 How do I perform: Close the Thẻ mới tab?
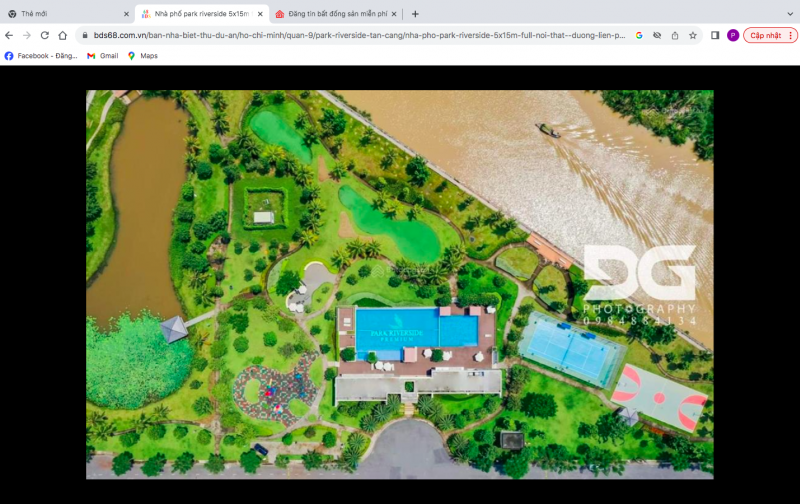(126, 14)
